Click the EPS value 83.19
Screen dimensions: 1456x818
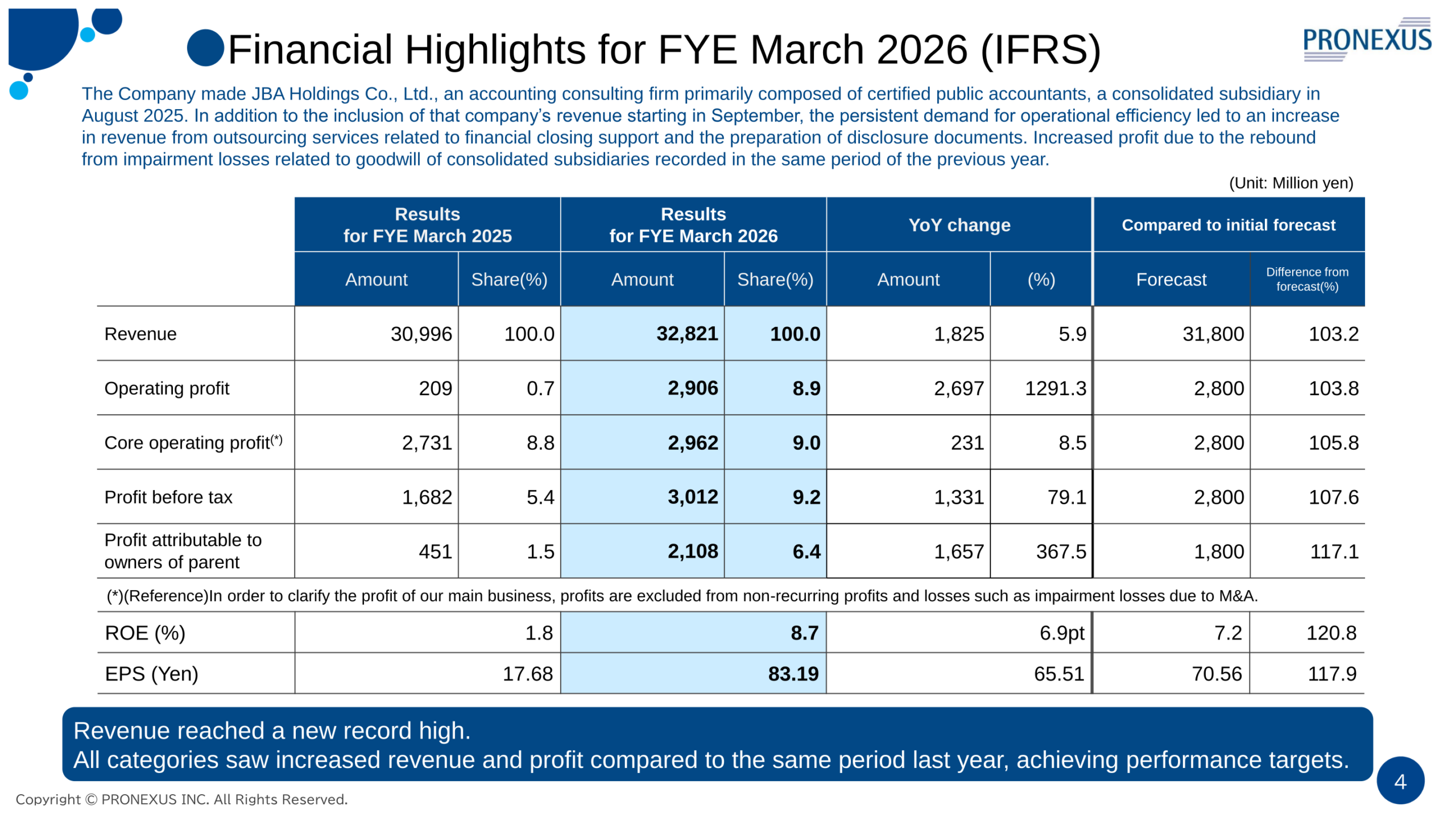tap(793, 674)
